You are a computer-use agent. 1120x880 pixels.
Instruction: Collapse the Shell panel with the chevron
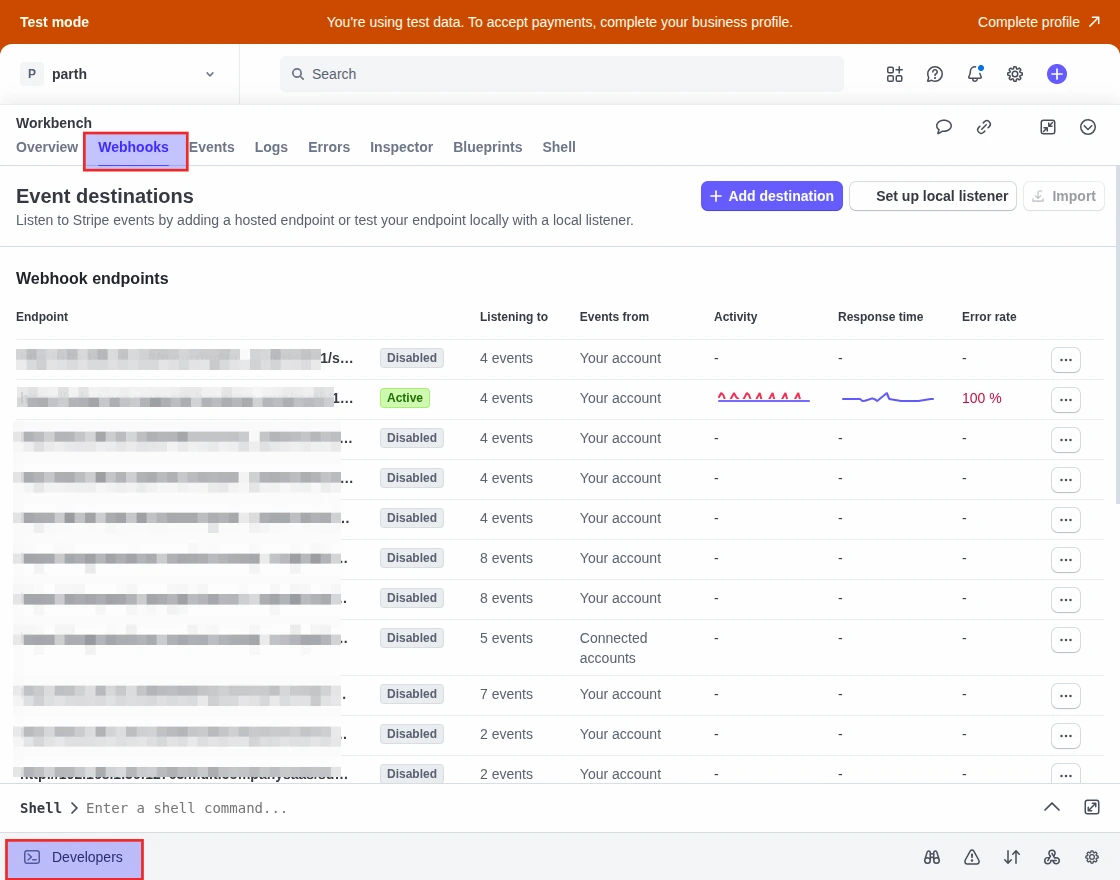pos(1052,807)
